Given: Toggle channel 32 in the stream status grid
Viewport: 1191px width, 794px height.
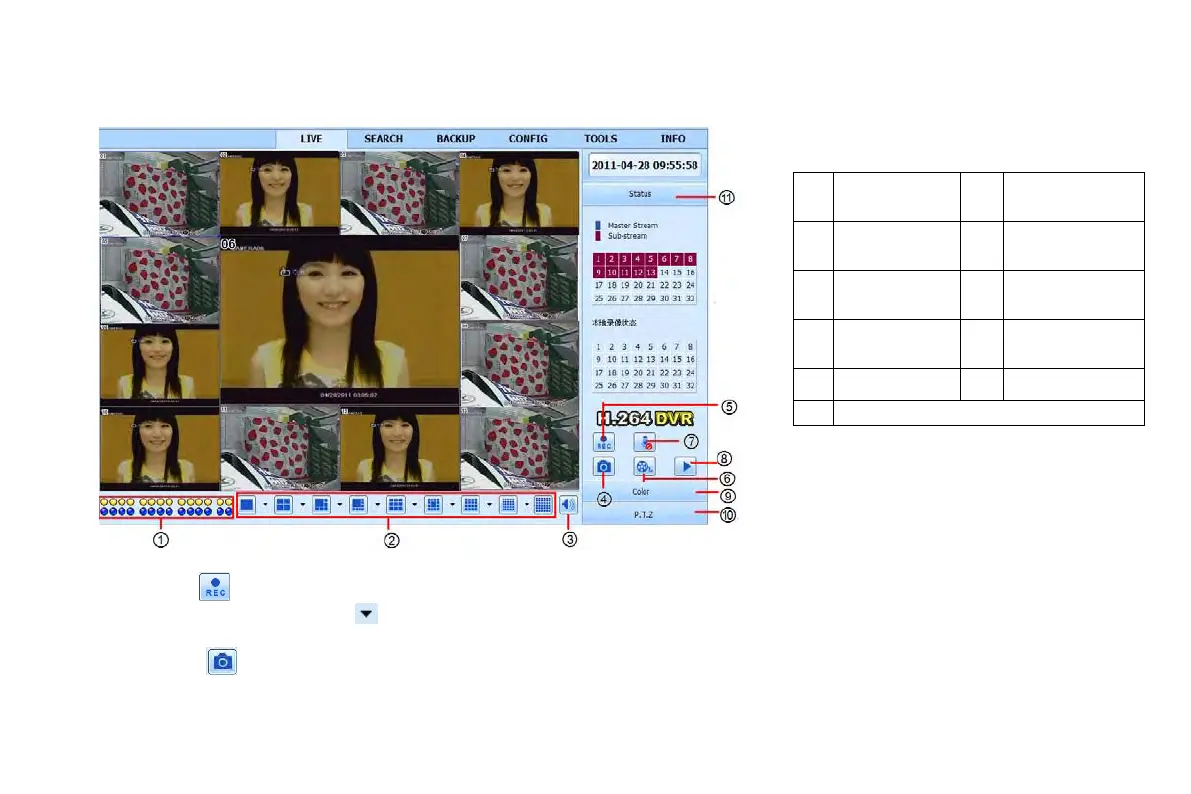Looking at the screenshot, I should pyautogui.click(x=690, y=299).
